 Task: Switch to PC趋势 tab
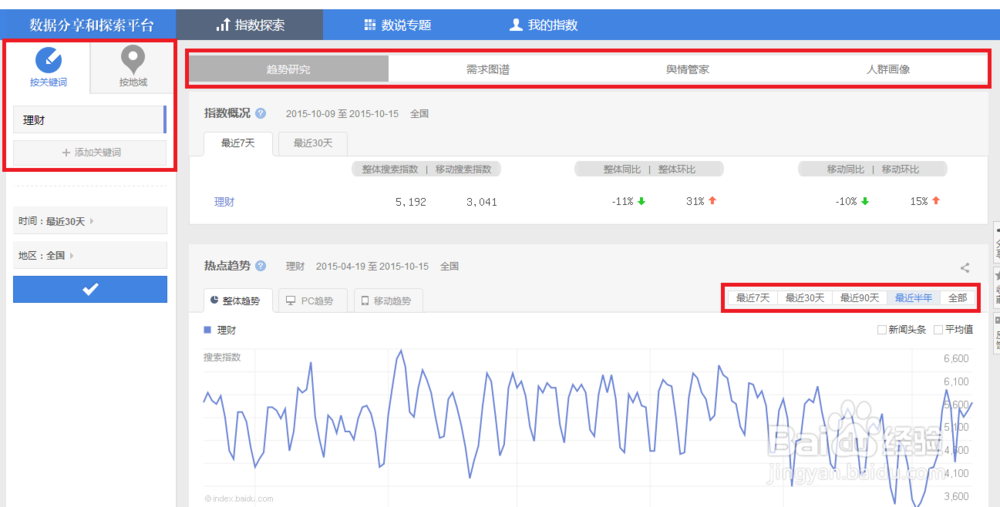click(x=313, y=300)
